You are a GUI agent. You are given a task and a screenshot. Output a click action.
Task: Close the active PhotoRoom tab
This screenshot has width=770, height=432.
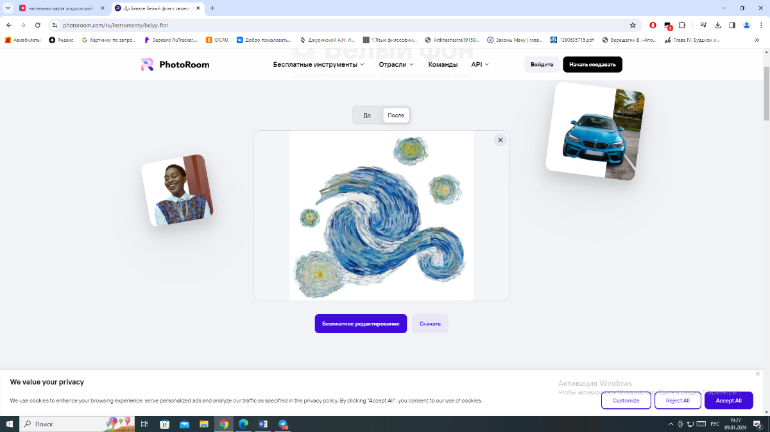[x=198, y=8]
